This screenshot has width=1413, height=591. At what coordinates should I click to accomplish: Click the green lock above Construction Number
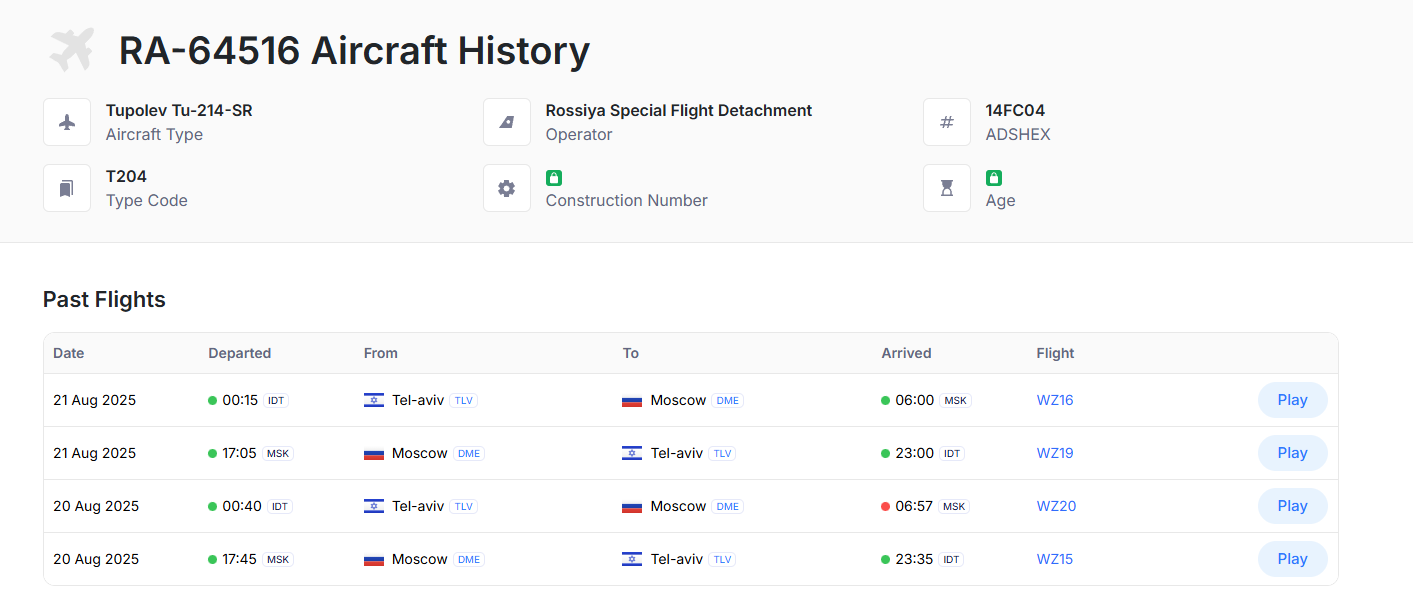click(554, 178)
